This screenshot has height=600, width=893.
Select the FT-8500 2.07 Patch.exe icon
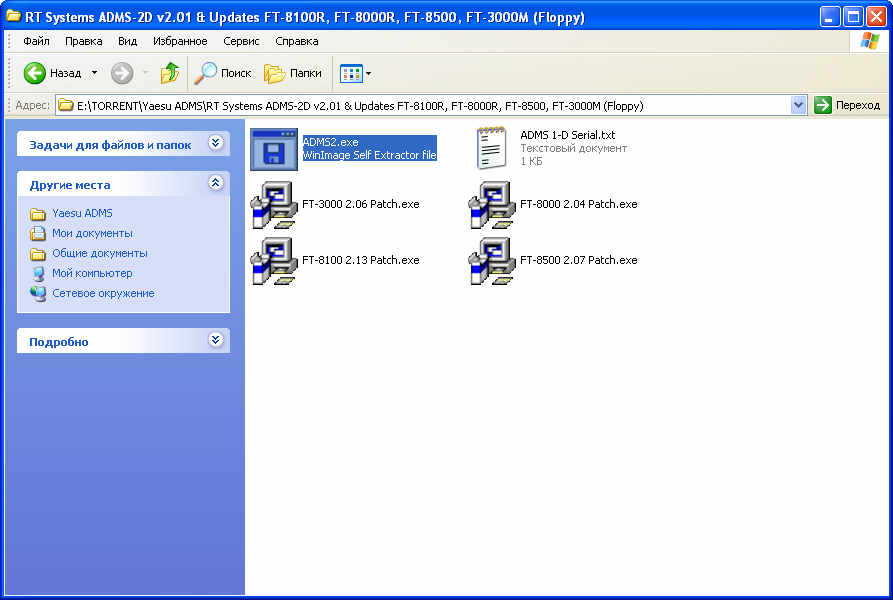(x=491, y=261)
